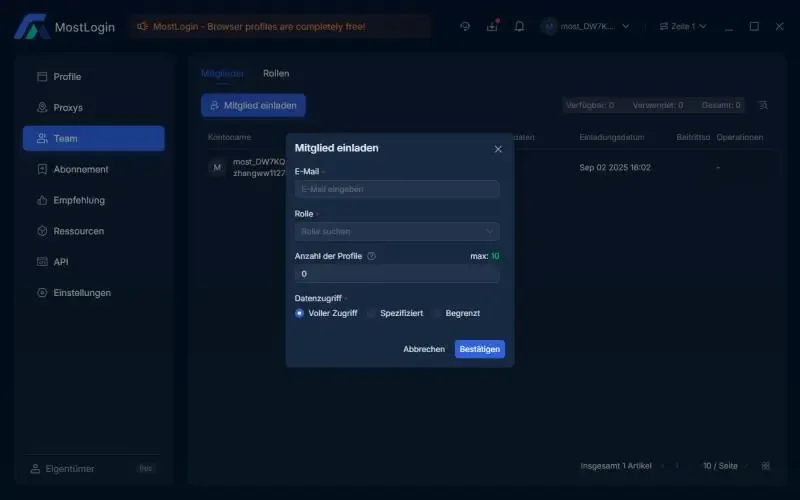This screenshot has width=800, height=500.
Task: Select the Team sidebar item
Action: point(93,138)
